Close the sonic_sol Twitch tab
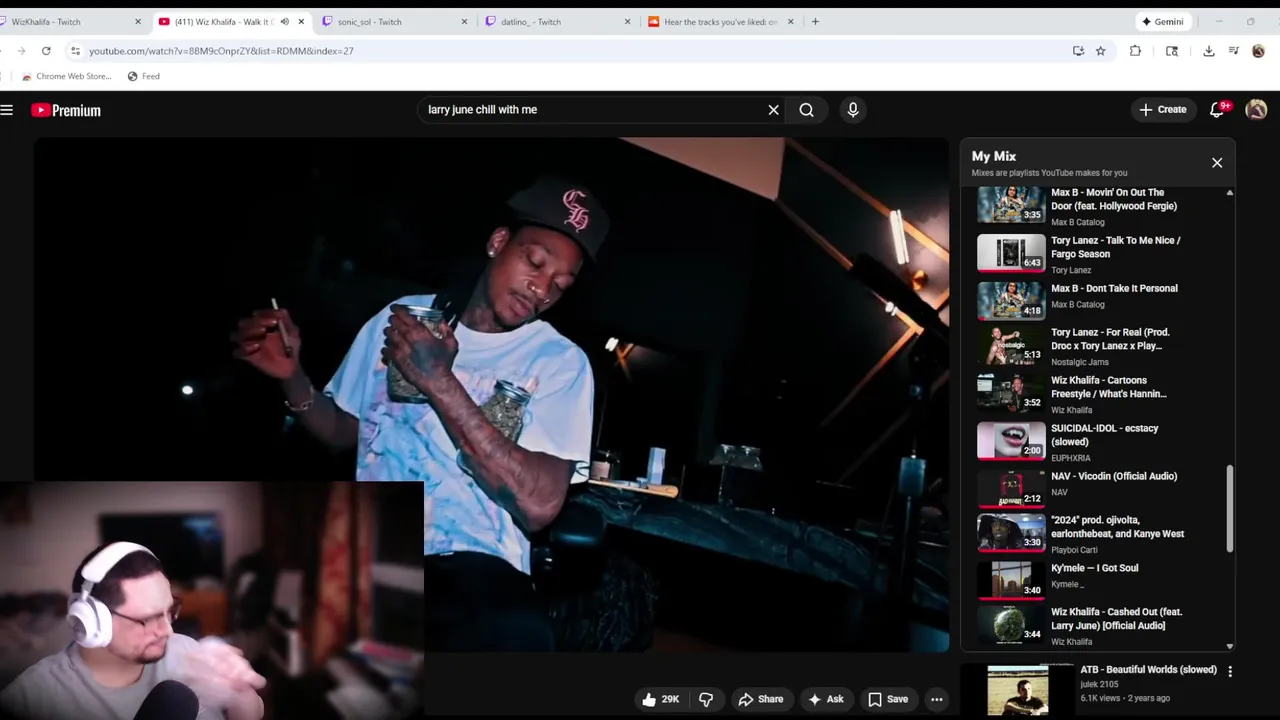Viewport: 1280px width, 720px height. coord(464,21)
